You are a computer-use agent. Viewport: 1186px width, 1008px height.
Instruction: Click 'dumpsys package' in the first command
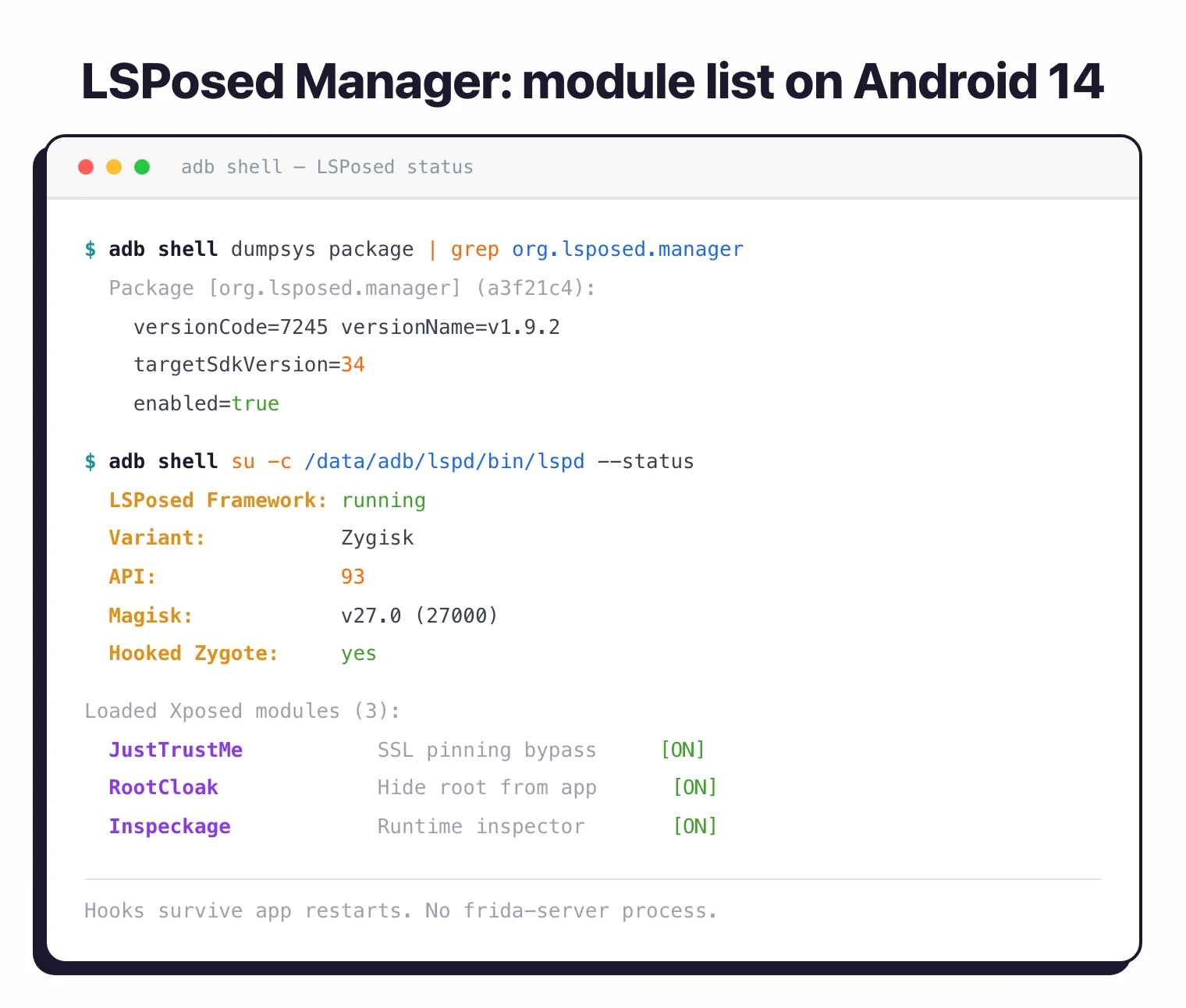point(322,250)
